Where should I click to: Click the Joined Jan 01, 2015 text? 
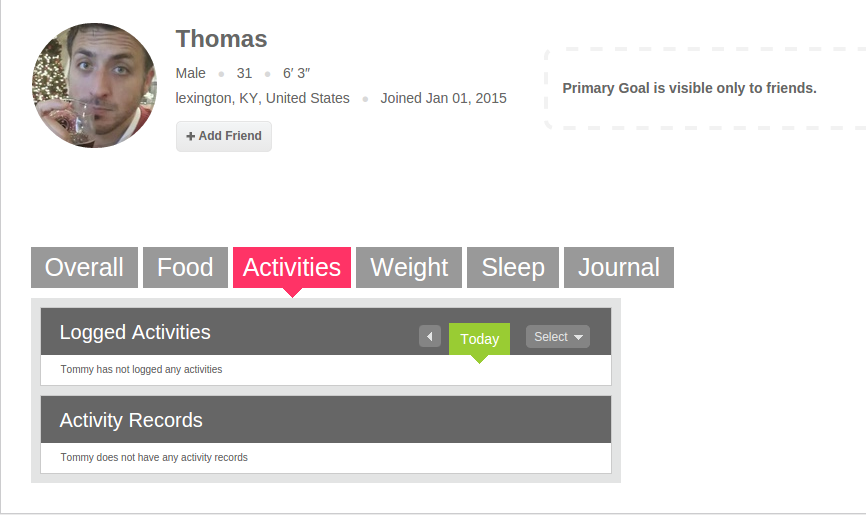(x=443, y=98)
